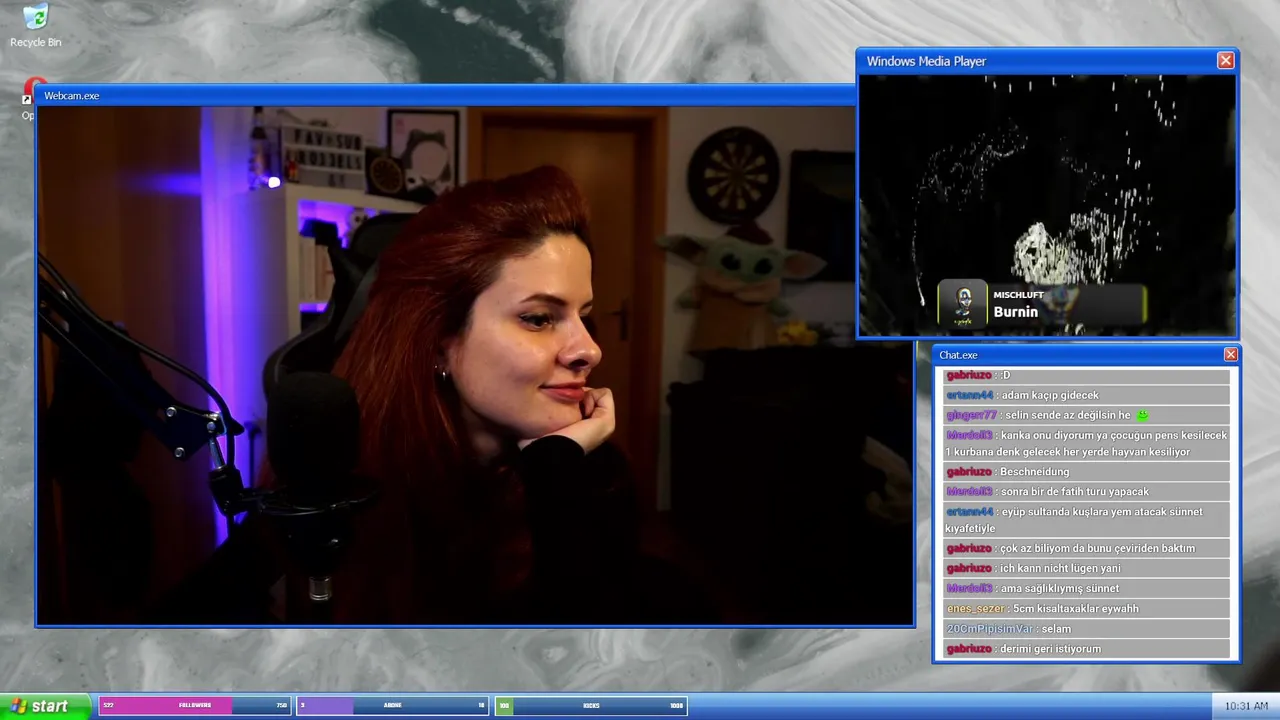
Task: Click the first chat message ':D' by gabriuzo
Action: tap(1006, 375)
